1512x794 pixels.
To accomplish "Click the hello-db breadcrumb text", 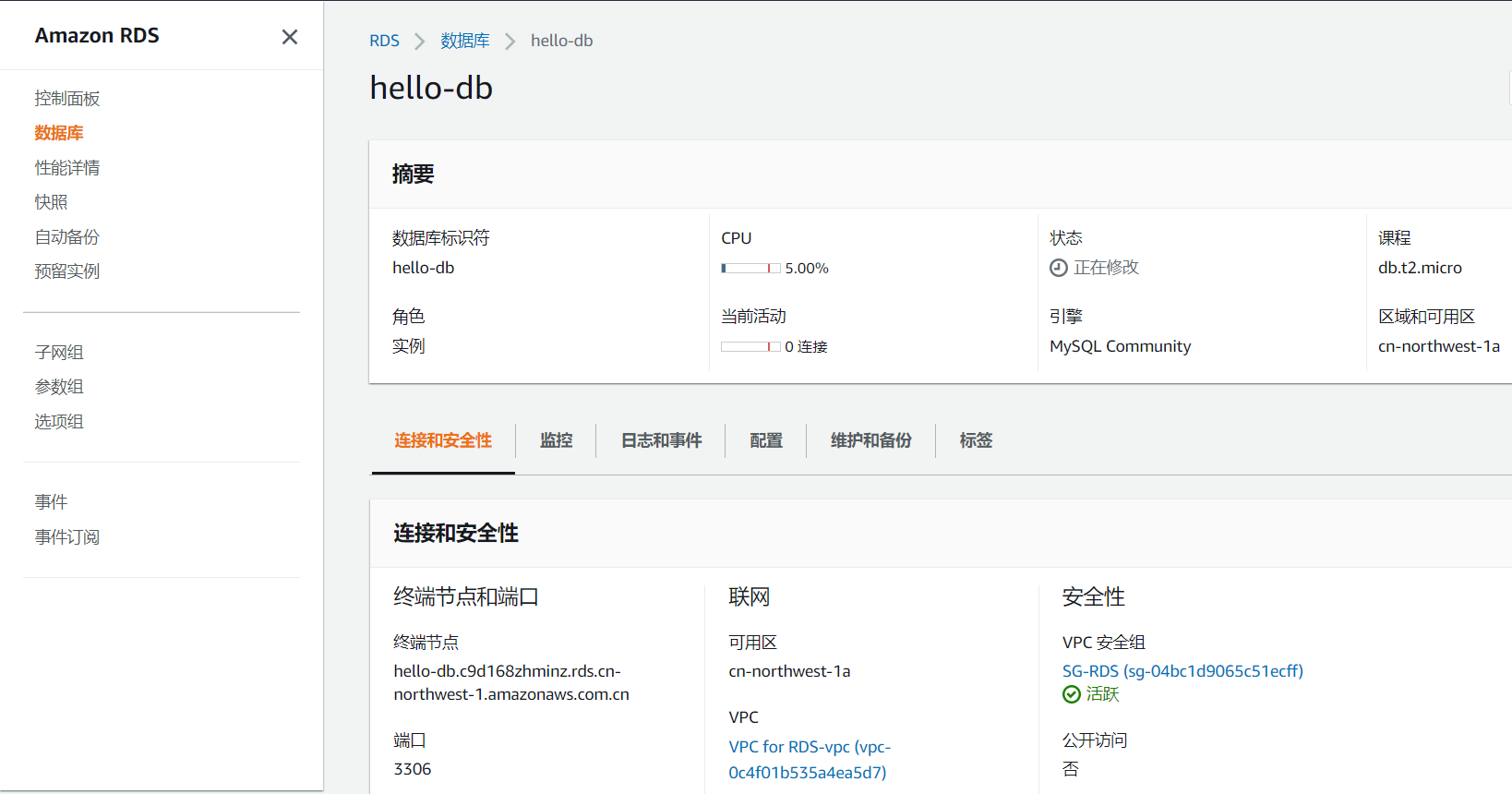I will (x=562, y=41).
